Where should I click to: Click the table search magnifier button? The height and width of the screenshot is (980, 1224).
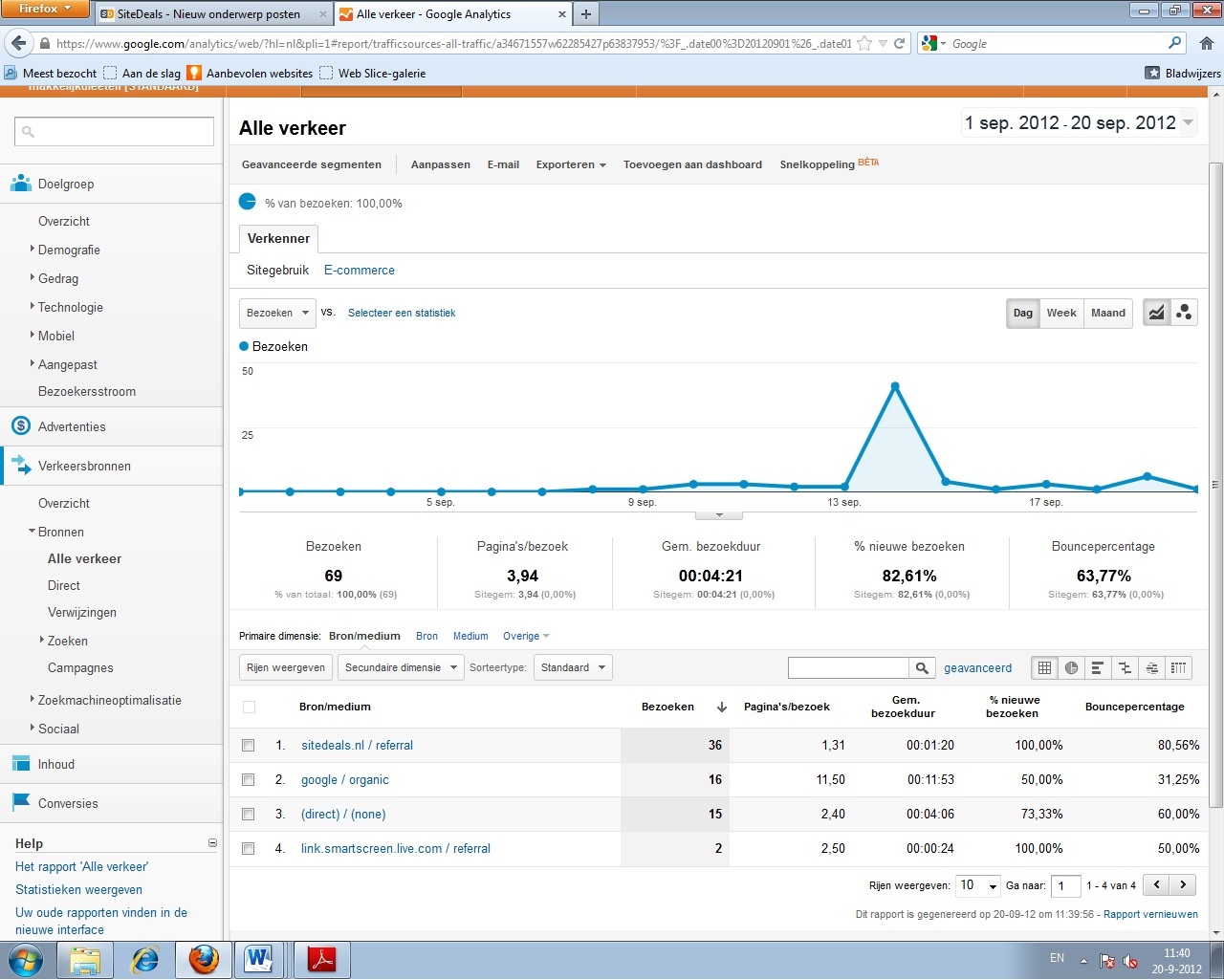[x=922, y=668]
